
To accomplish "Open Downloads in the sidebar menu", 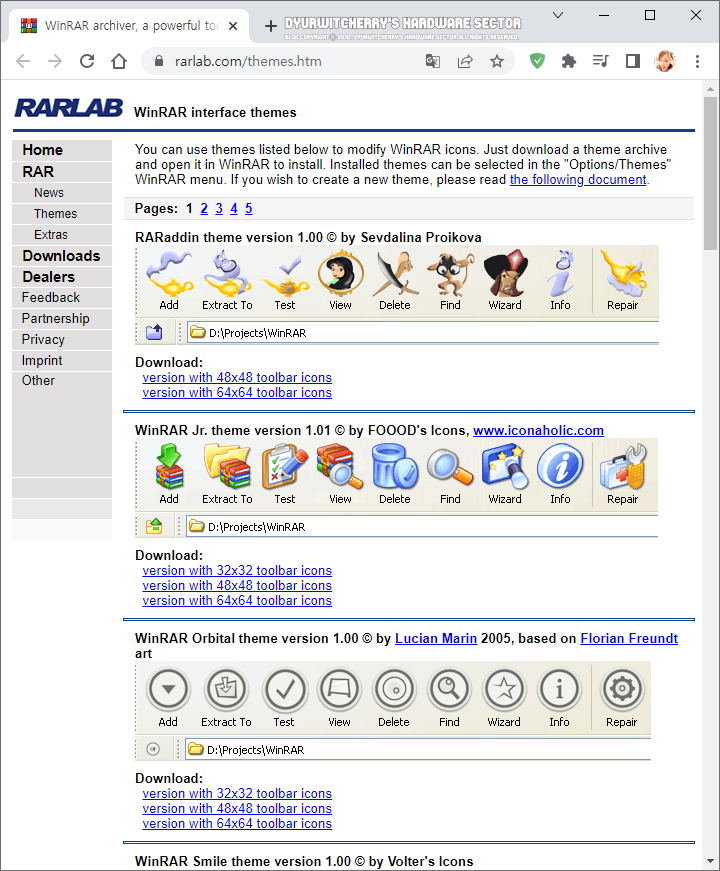I will (x=62, y=256).
